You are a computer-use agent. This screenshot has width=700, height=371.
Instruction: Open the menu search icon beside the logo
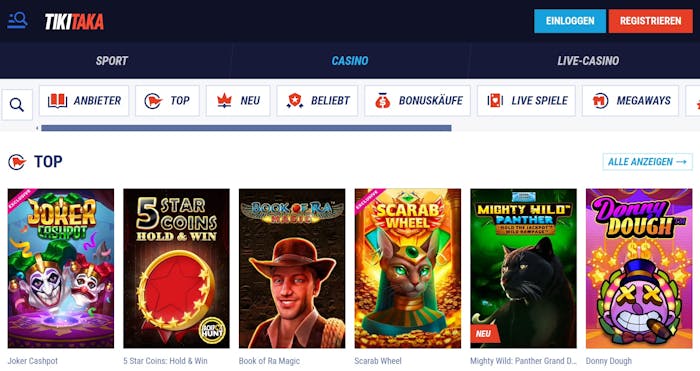[x=17, y=21]
